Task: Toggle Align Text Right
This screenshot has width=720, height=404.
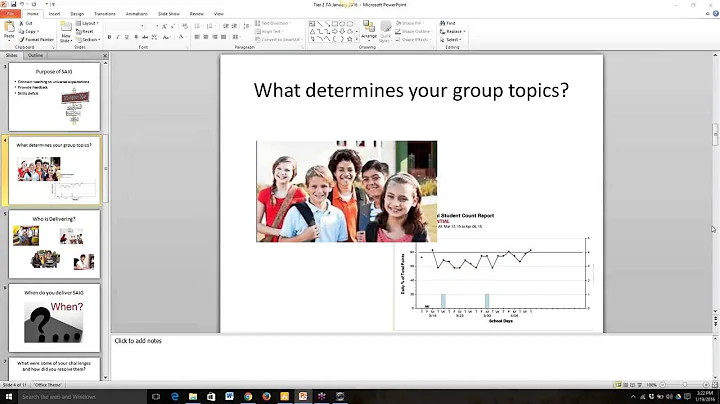Action: pyautogui.click(x=215, y=37)
